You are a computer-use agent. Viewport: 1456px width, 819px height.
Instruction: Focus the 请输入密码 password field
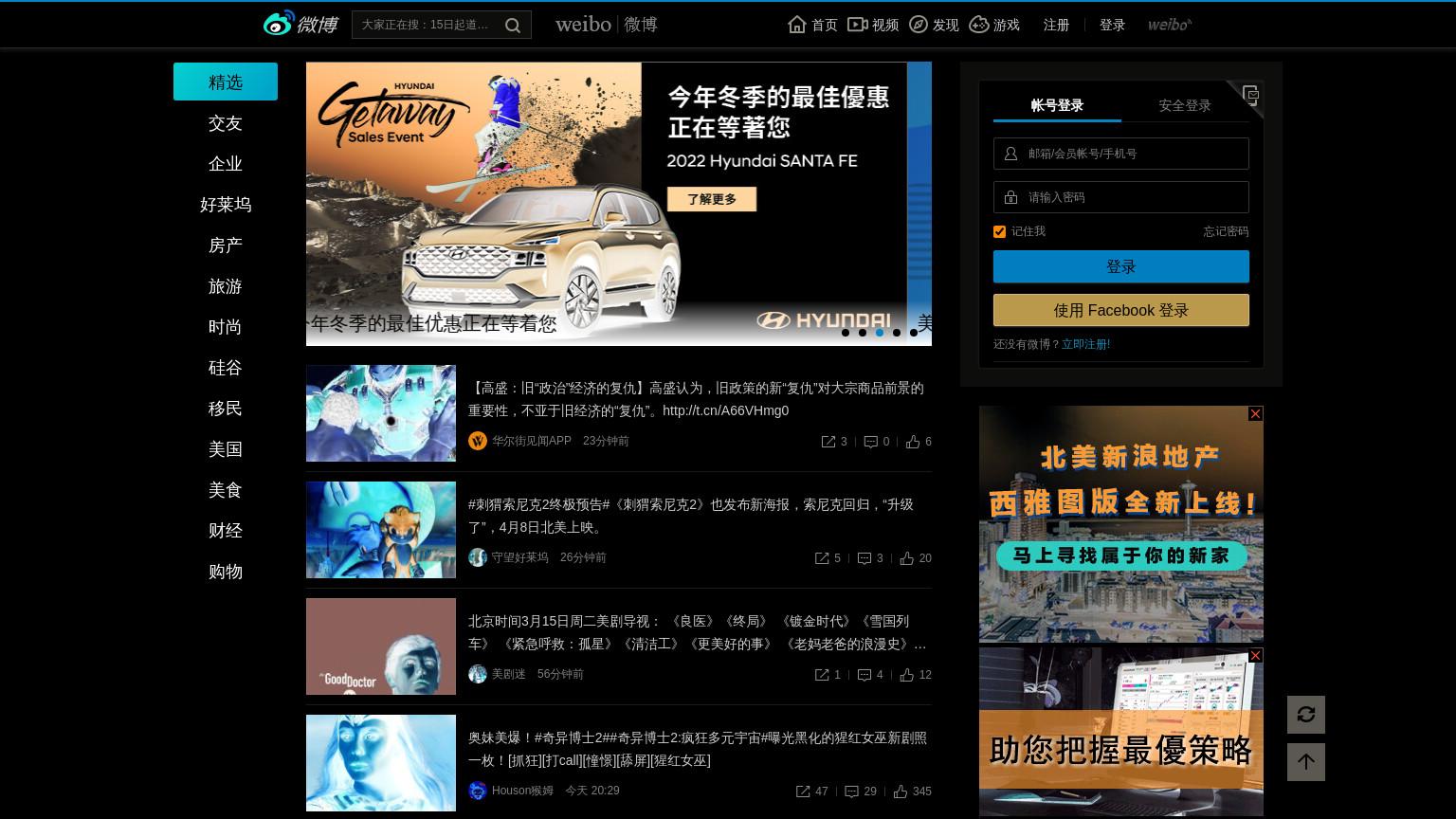(1121, 197)
